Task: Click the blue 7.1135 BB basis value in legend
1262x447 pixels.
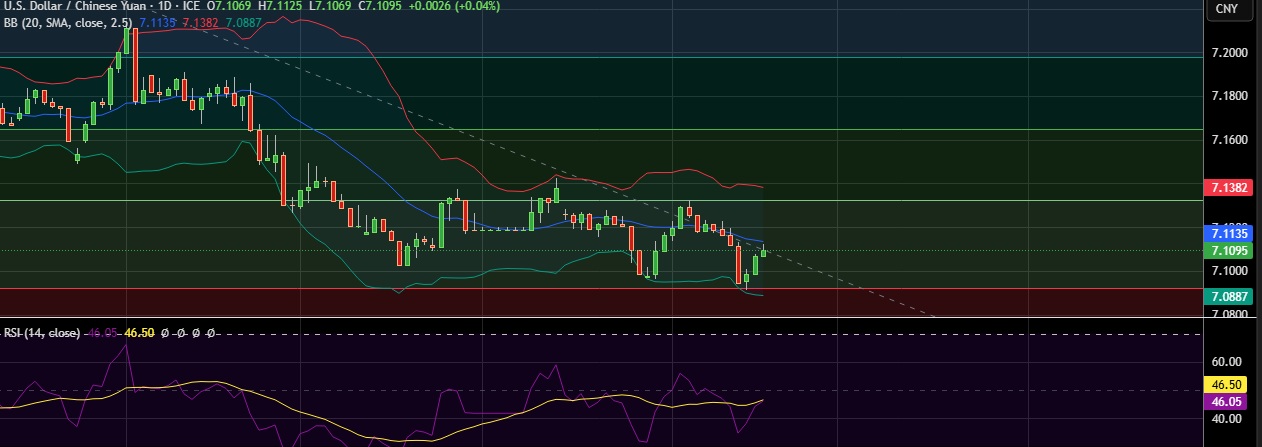Action: point(157,21)
